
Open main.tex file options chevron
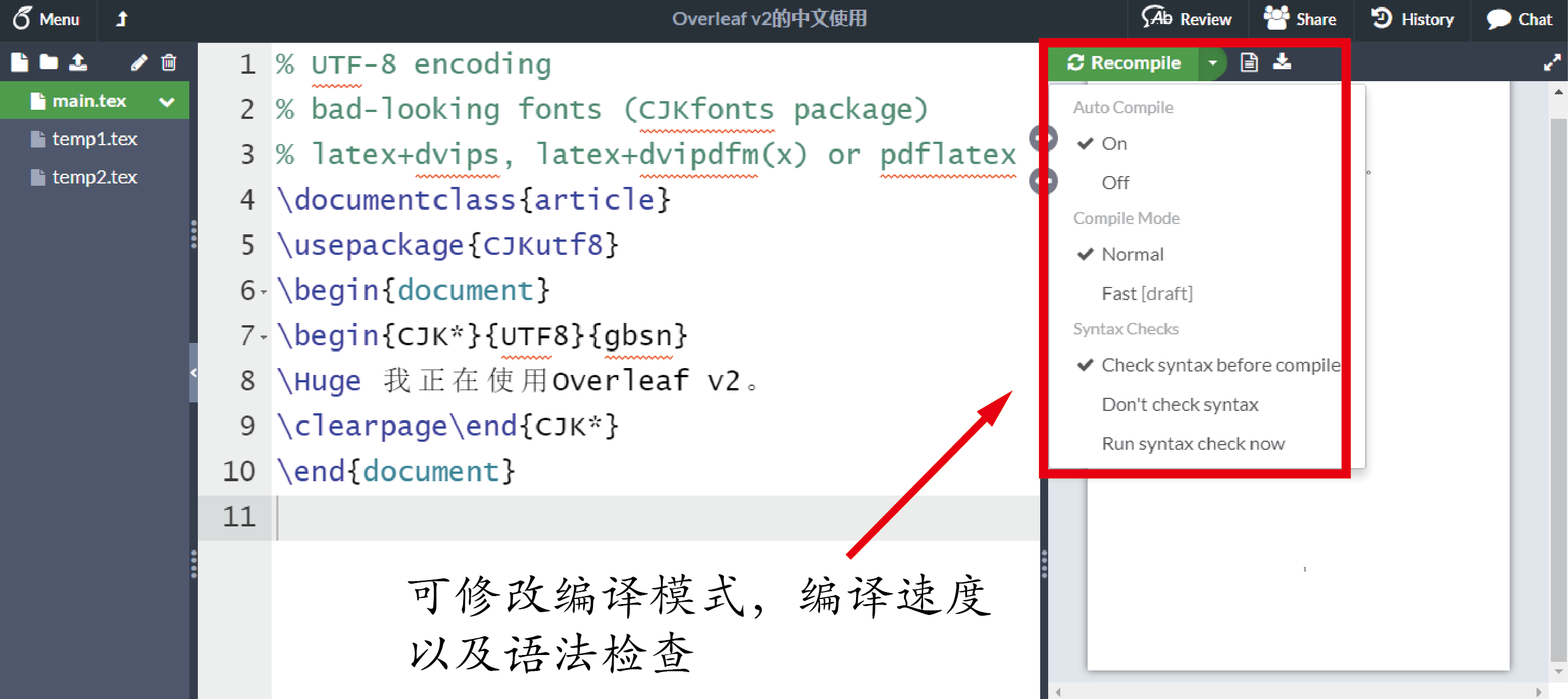[167, 102]
